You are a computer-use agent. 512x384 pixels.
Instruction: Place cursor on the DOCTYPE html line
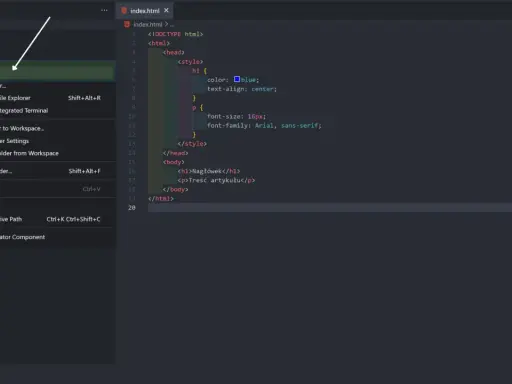pos(175,34)
